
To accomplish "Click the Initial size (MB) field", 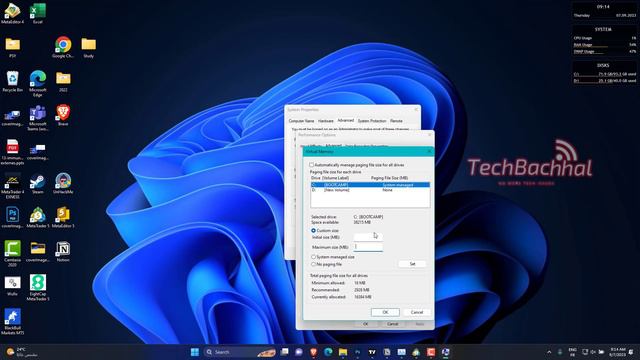I will point(368,237).
